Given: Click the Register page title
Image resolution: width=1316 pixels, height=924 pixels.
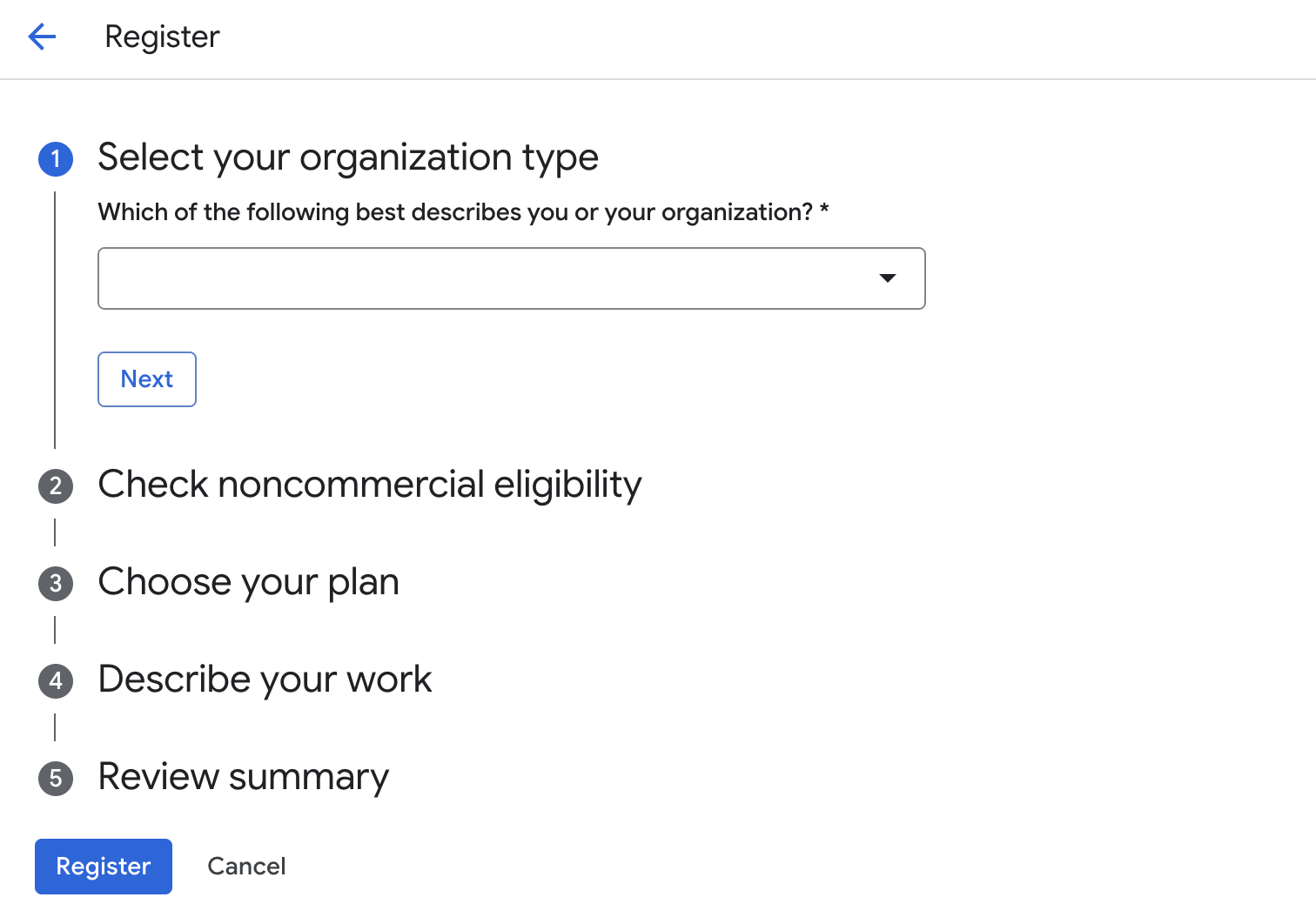Looking at the screenshot, I should 162,37.
